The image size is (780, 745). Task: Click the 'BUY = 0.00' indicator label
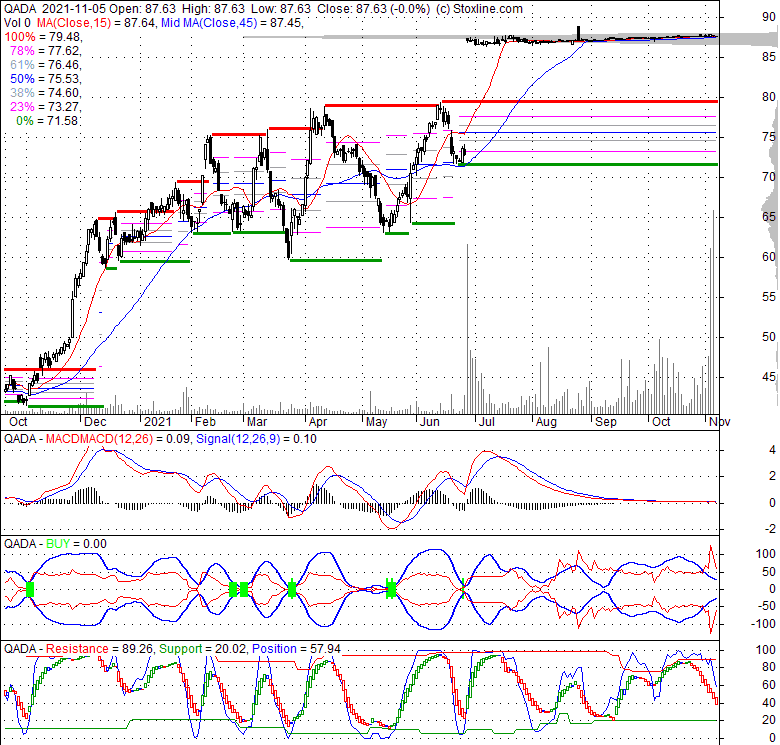pos(76,544)
